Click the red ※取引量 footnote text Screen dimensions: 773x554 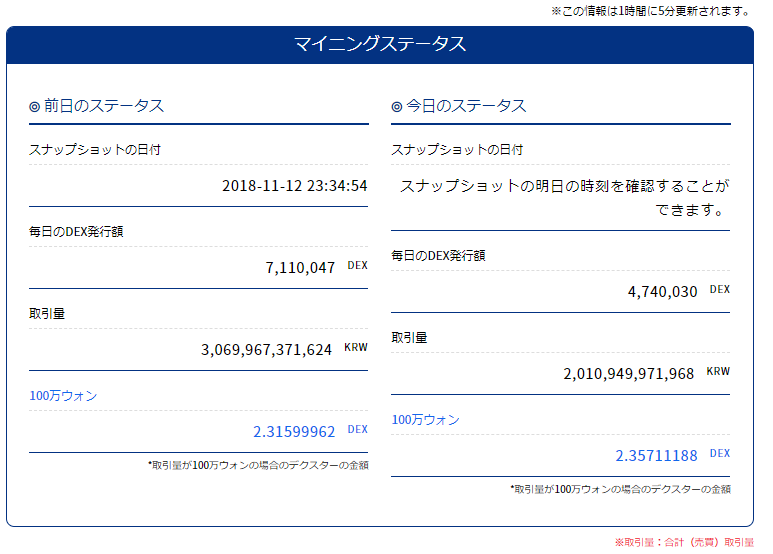coord(683,542)
